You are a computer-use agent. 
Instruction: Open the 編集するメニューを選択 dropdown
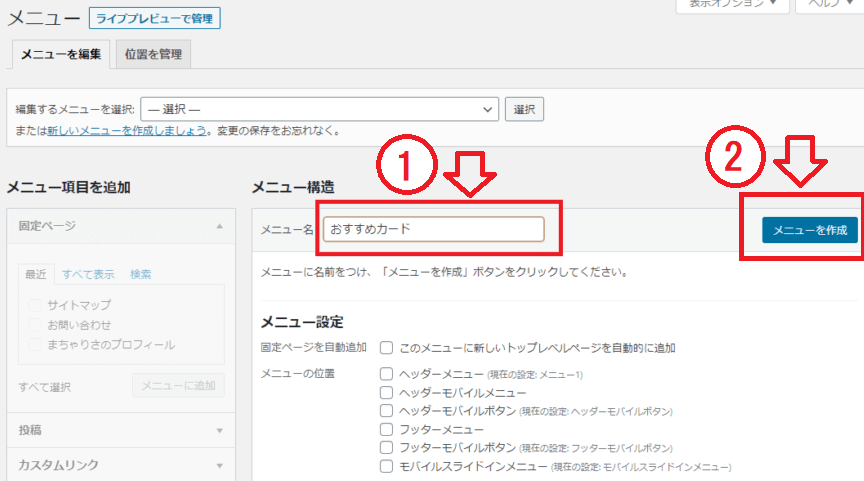[x=319, y=109]
